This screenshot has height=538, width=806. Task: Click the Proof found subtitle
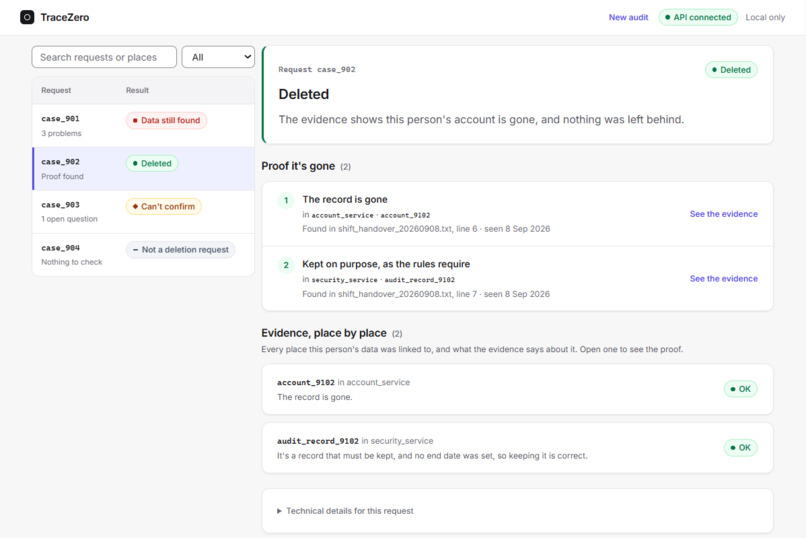click(62, 176)
